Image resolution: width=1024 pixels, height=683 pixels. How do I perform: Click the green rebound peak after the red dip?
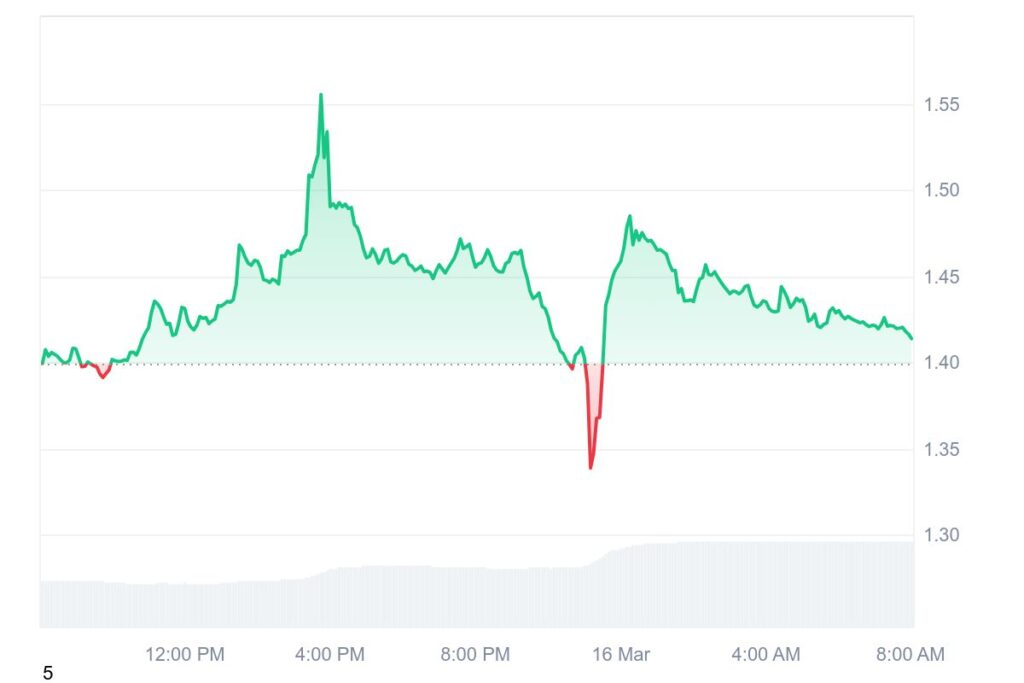point(630,216)
